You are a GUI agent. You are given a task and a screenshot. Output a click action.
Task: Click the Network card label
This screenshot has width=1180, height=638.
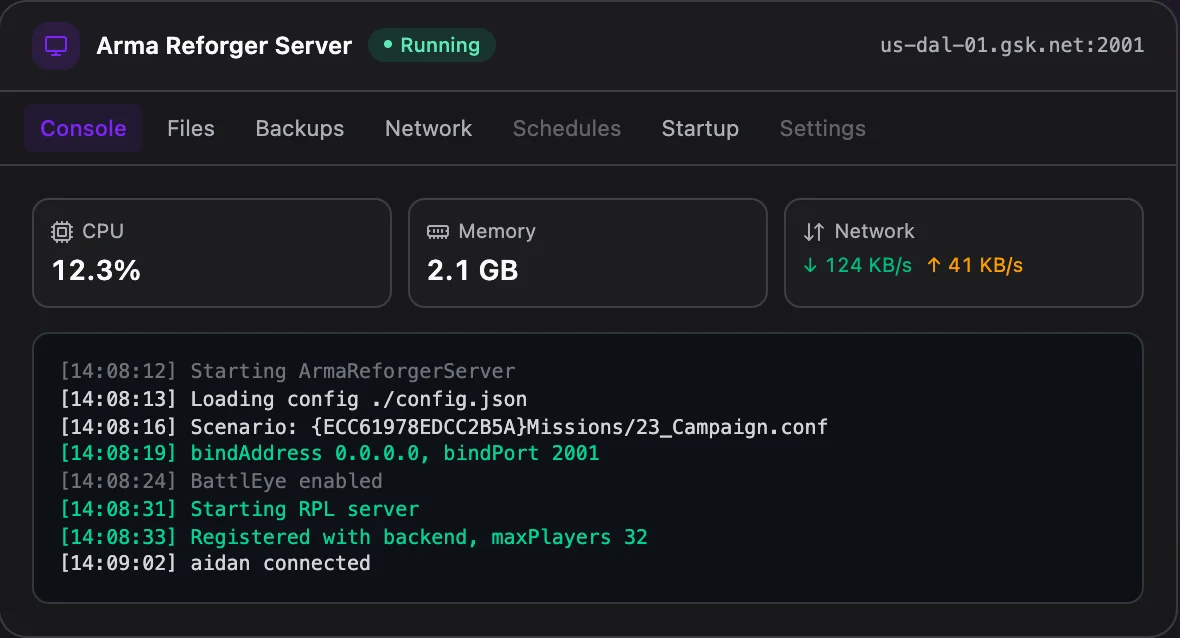click(x=874, y=231)
